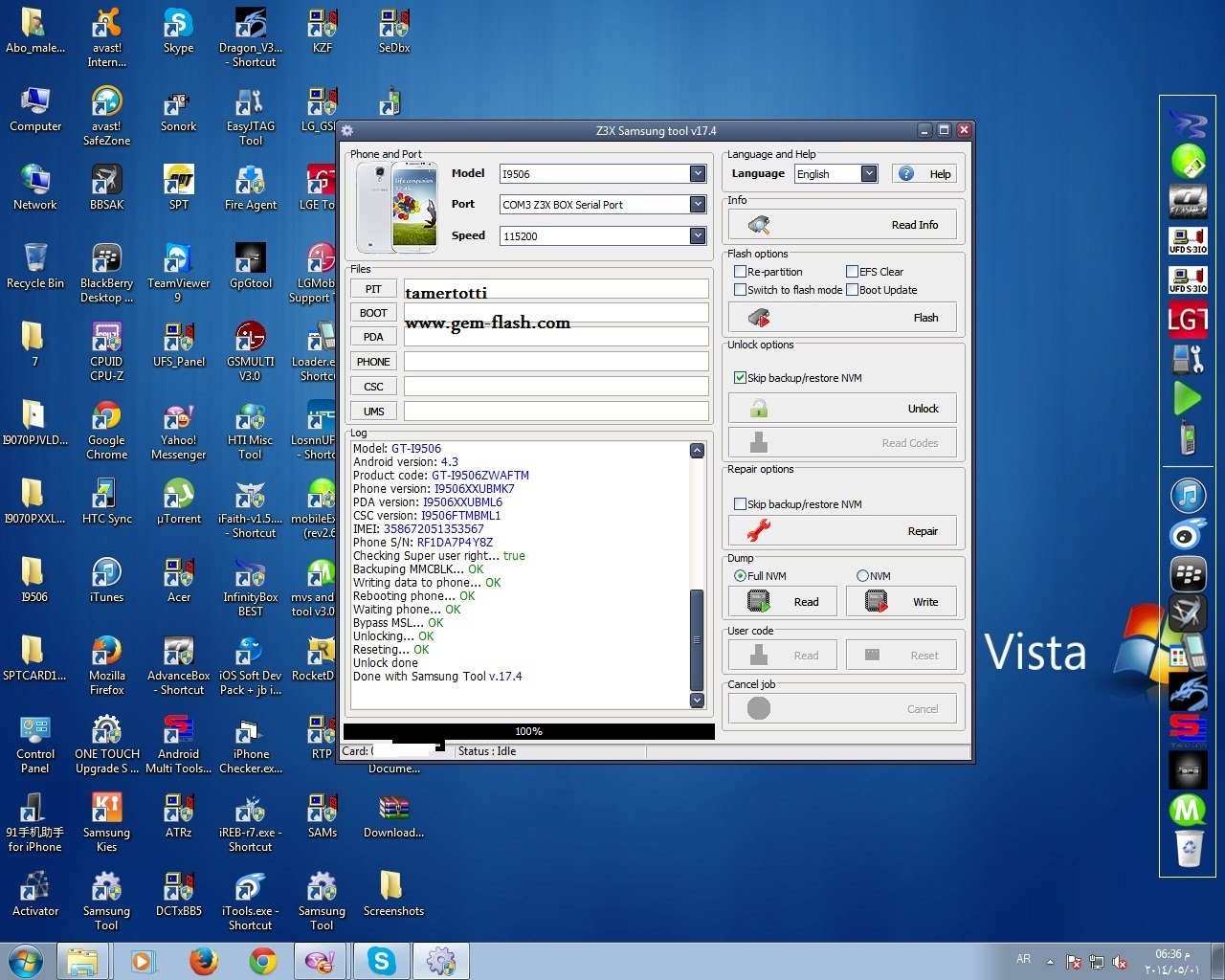This screenshot has width=1225, height=980.
Task: Expand the Model dropdown showing I9506
Action: [698, 173]
